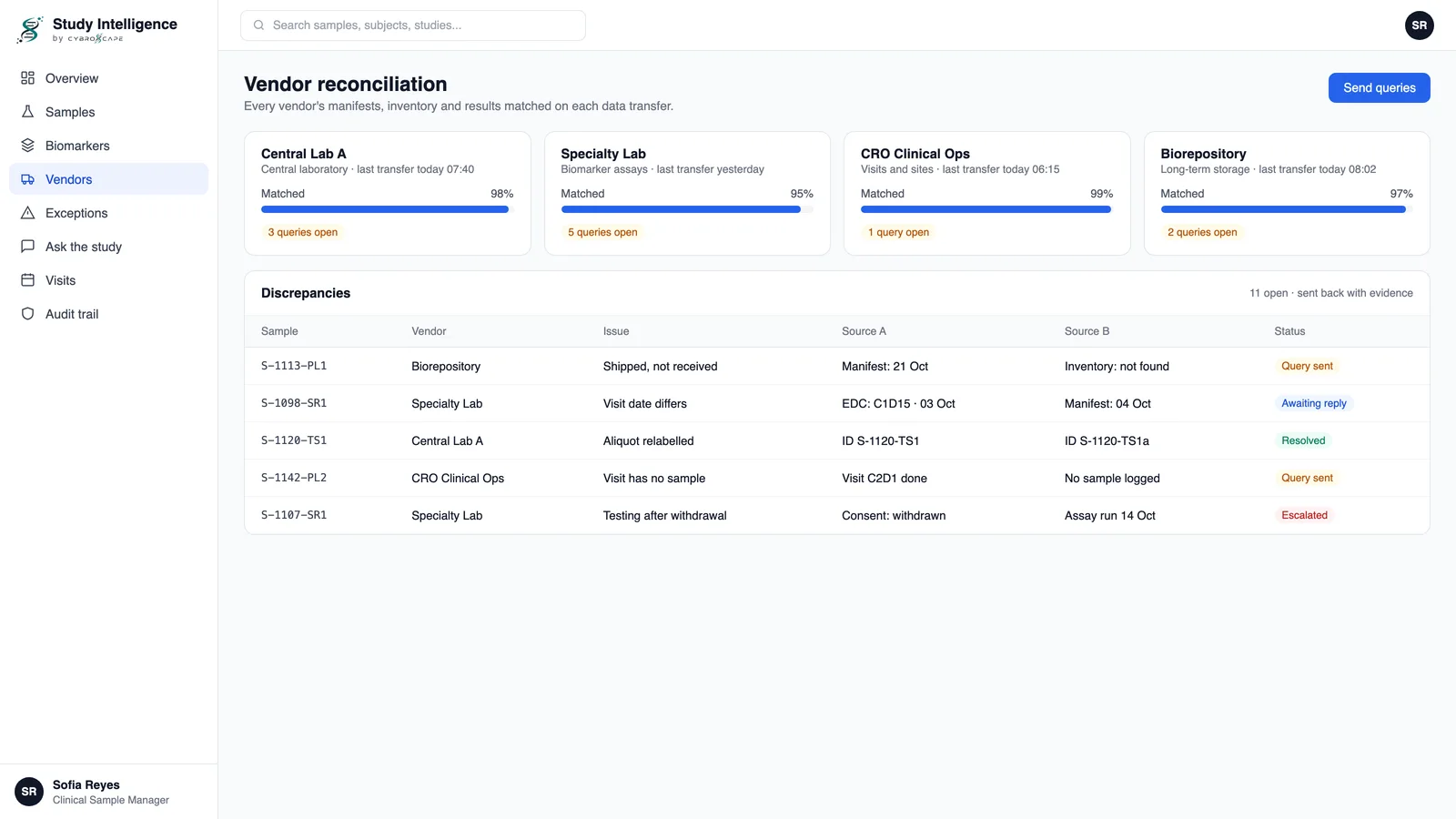Screen dimensions: 1456x819
Task: Click the Status column header
Action: tap(1289, 331)
